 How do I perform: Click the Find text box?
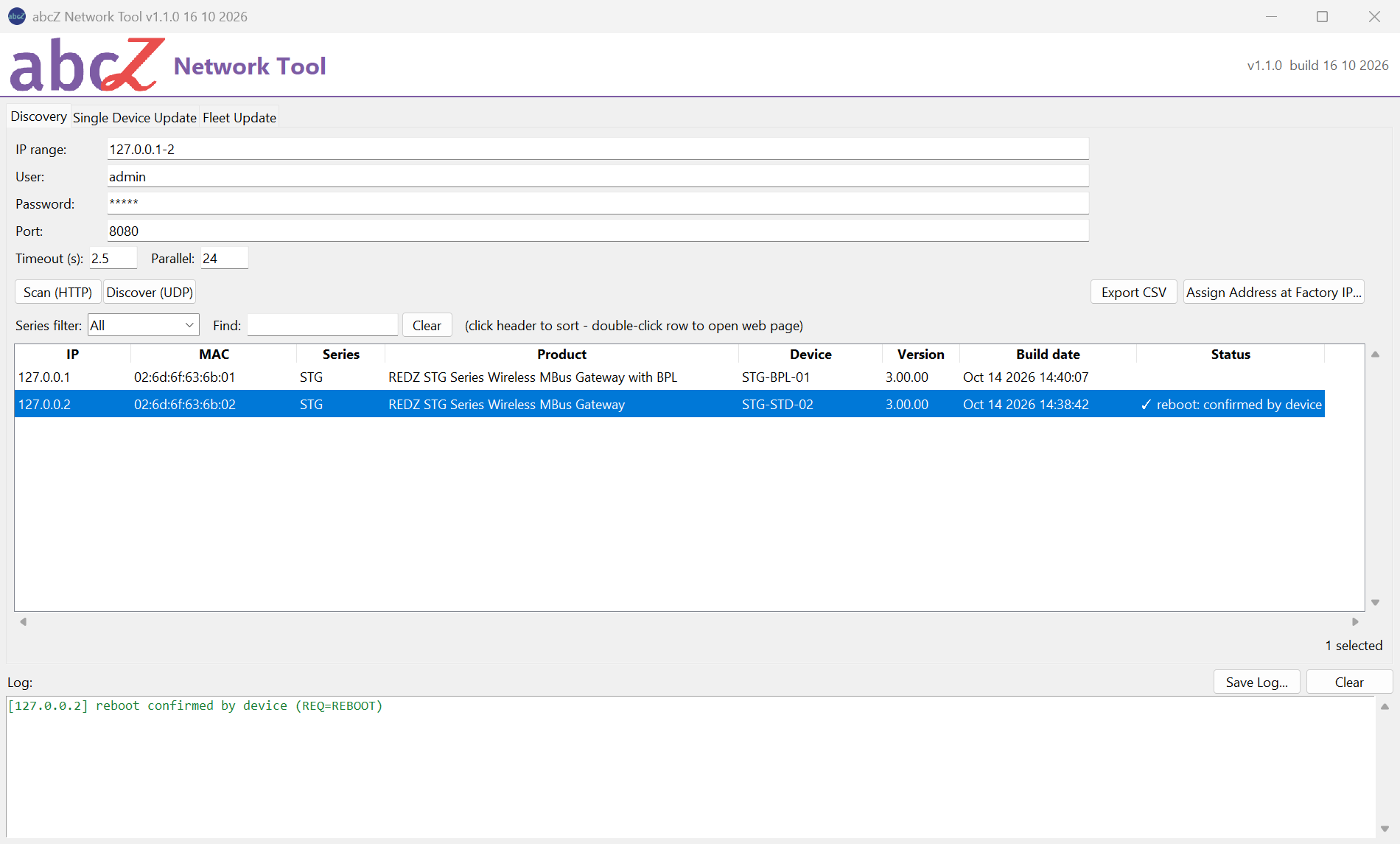pos(323,325)
